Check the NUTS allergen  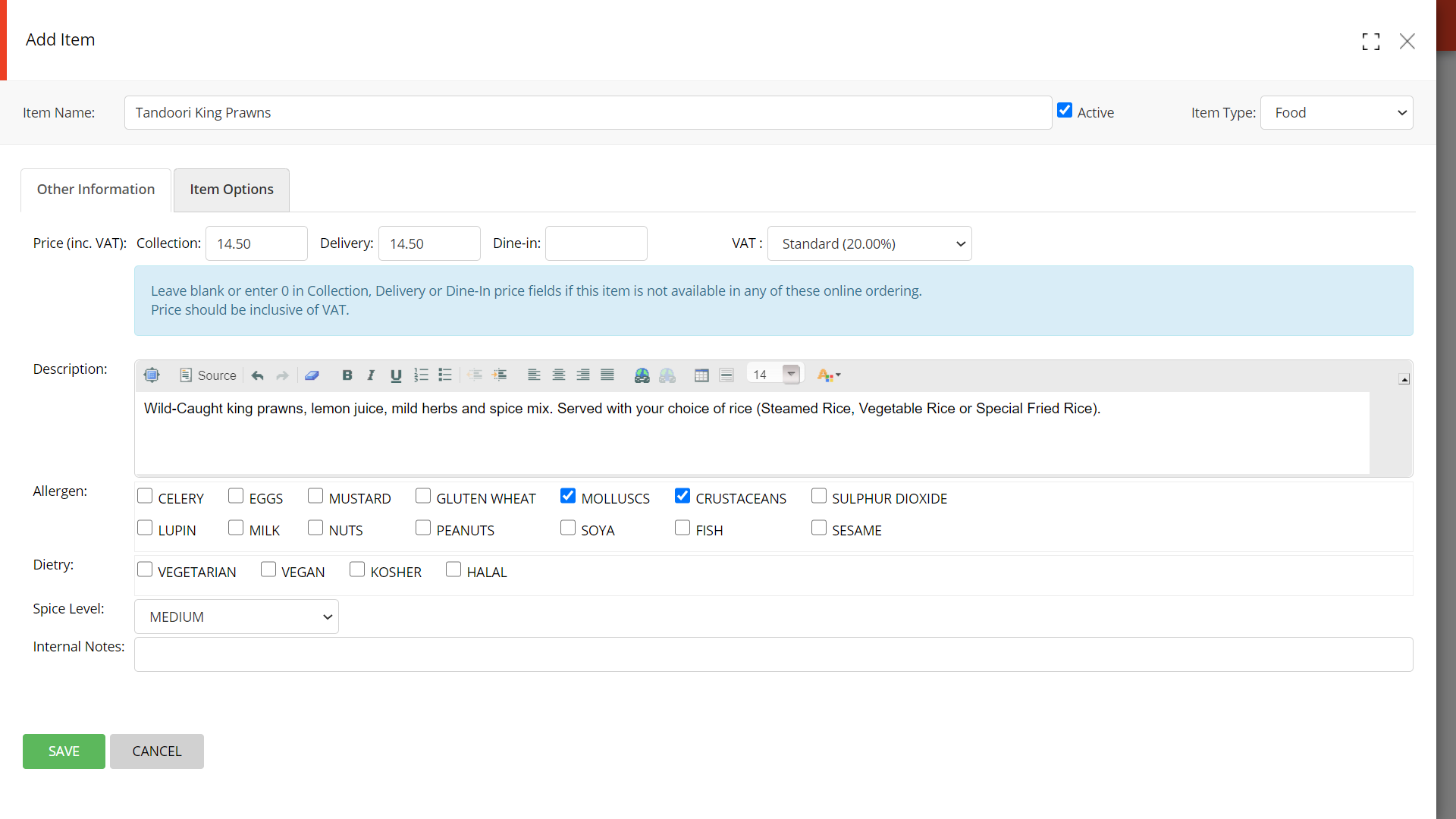tap(315, 528)
